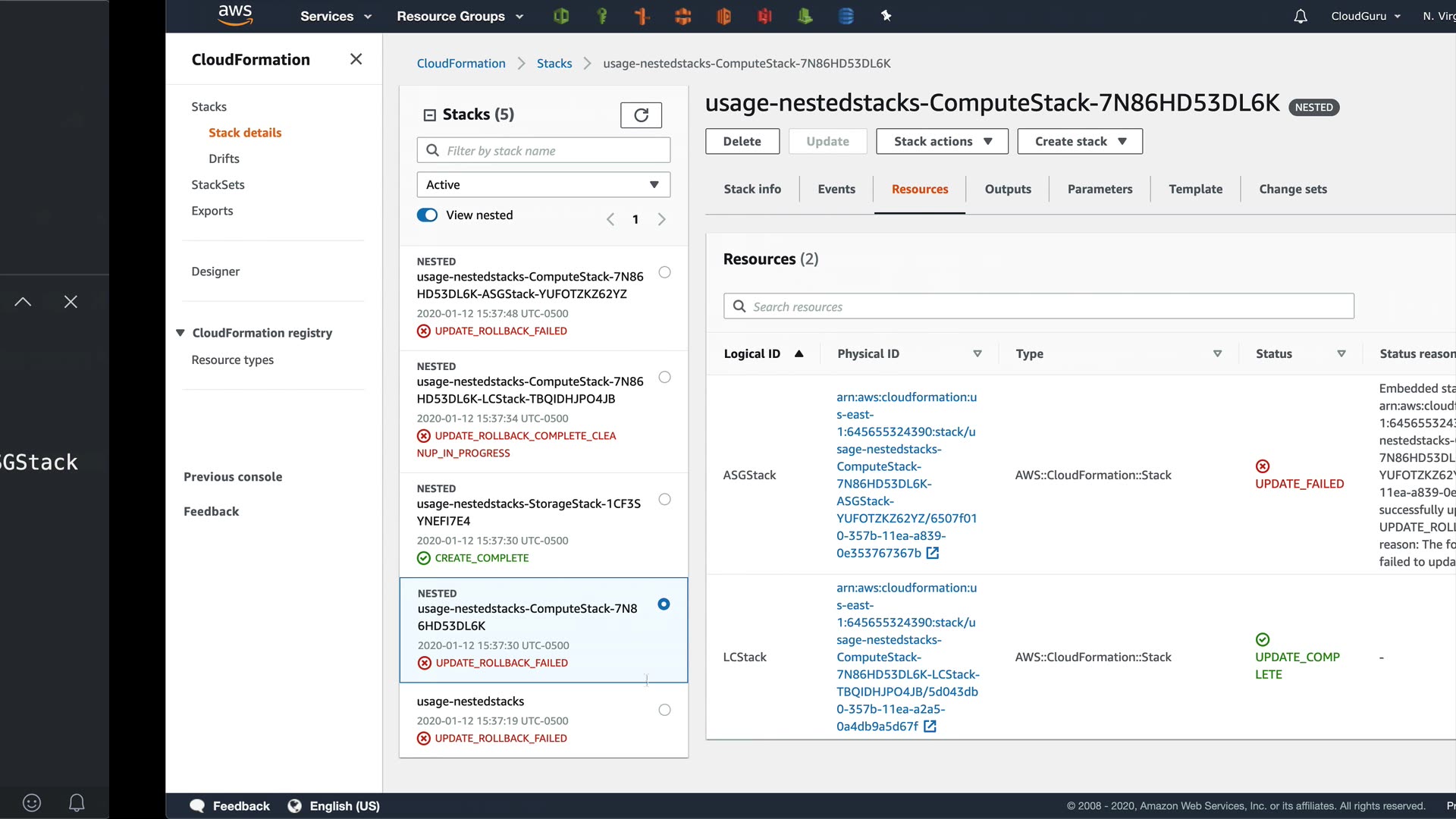Image resolution: width=1456 pixels, height=819 pixels.
Task: Open the Active filter dropdown
Action: pyautogui.click(x=543, y=185)
